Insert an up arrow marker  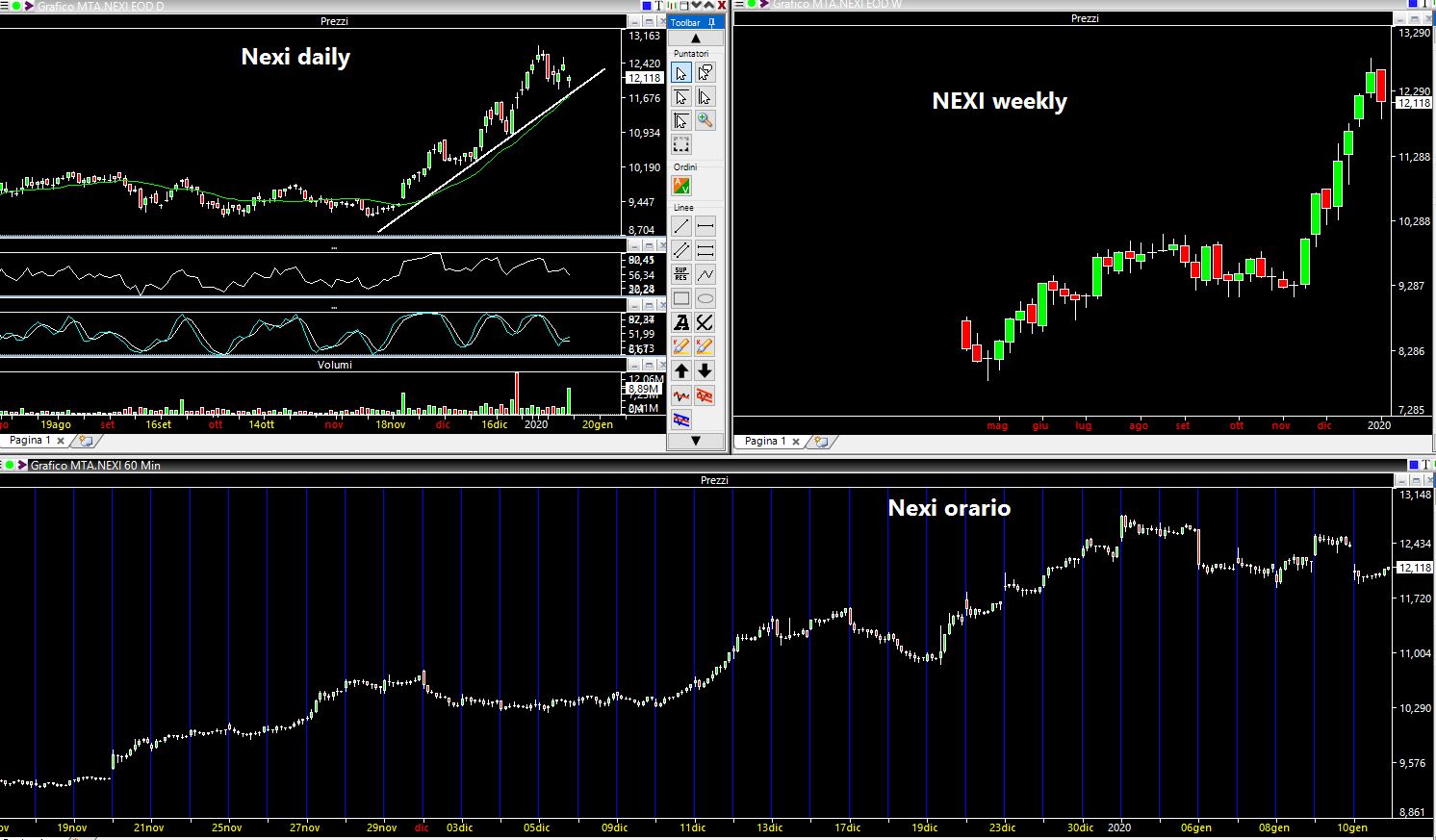coord(681,370)
